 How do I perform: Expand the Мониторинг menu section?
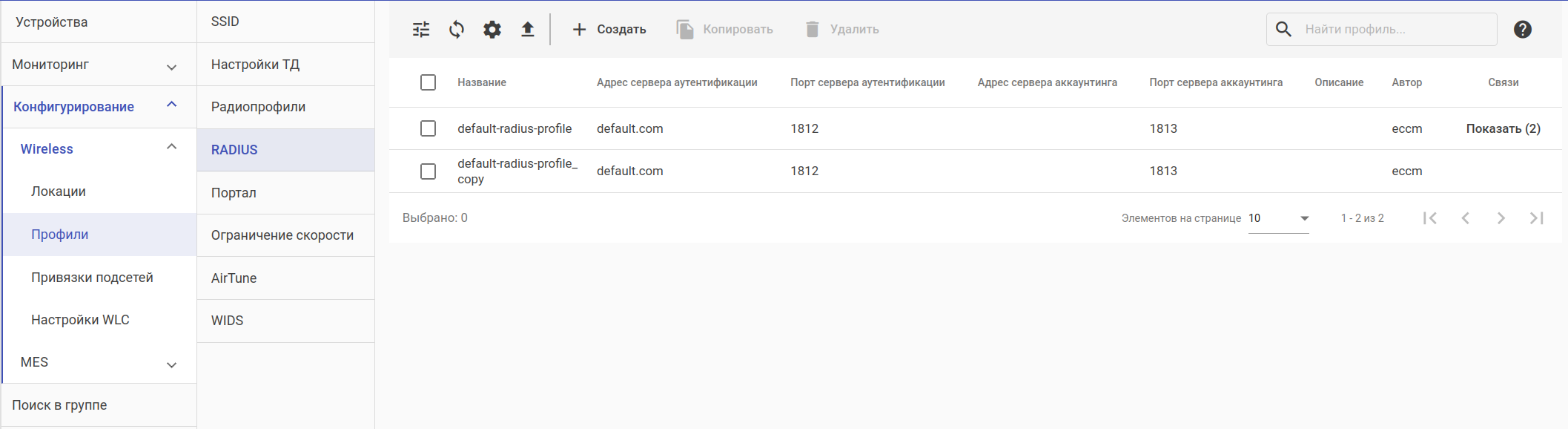coord(171,66)
